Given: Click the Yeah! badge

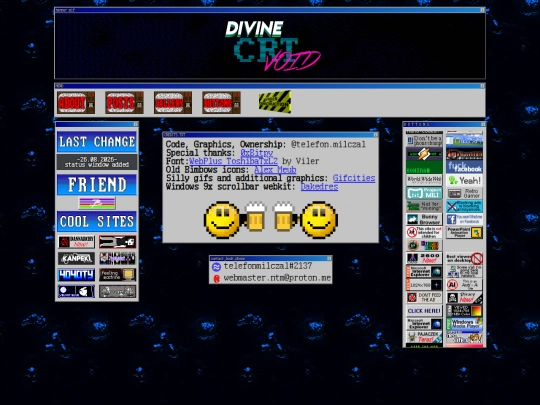Looking at the screenshot, I should click(x=464, y=180).
